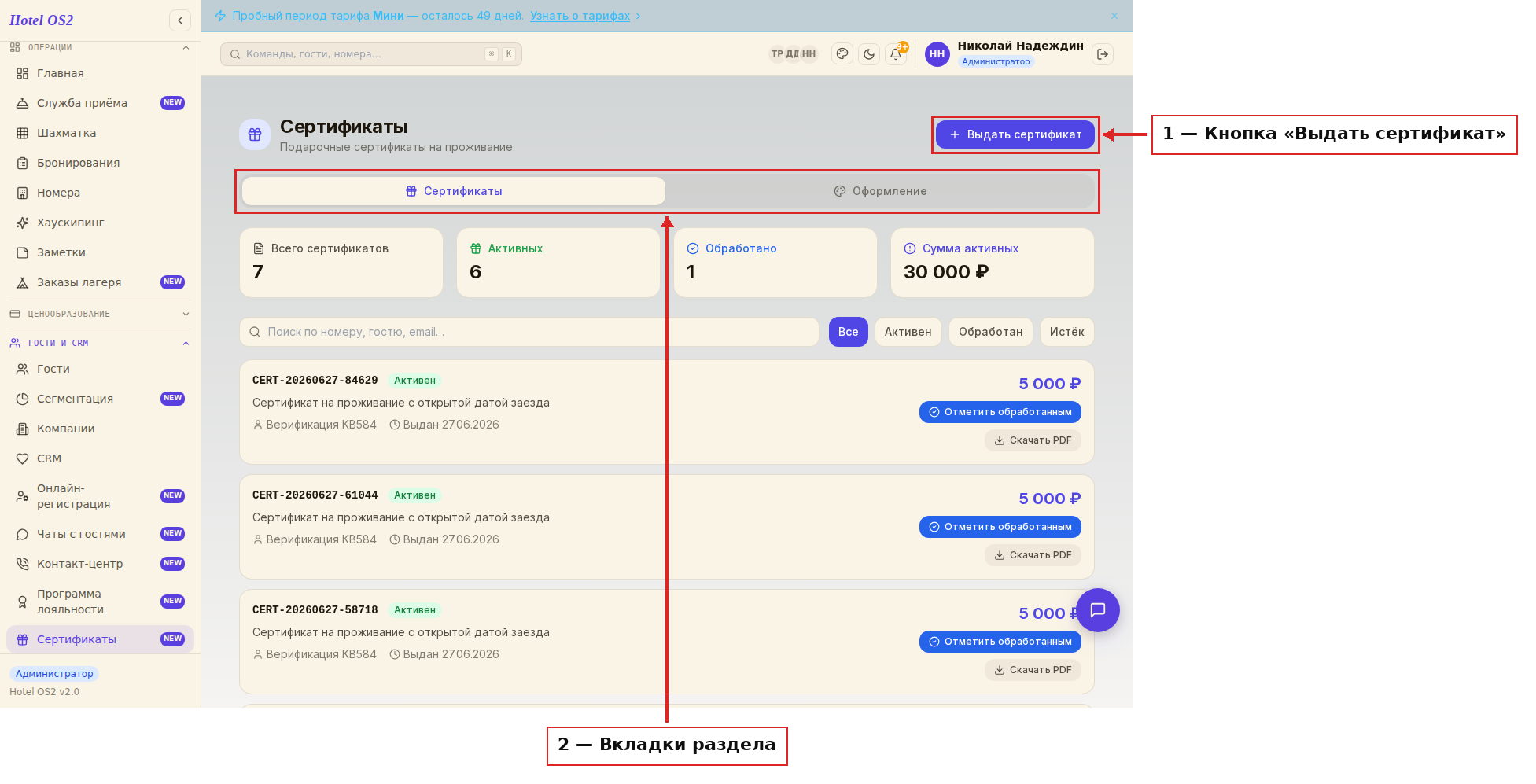
Task: Click the Выдать сертификат button
Action: click(1015, 134)
